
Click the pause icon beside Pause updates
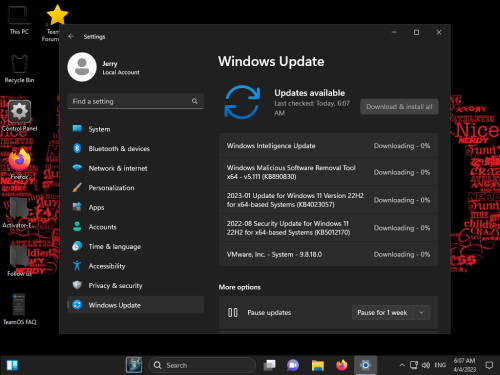click(233, 312)
